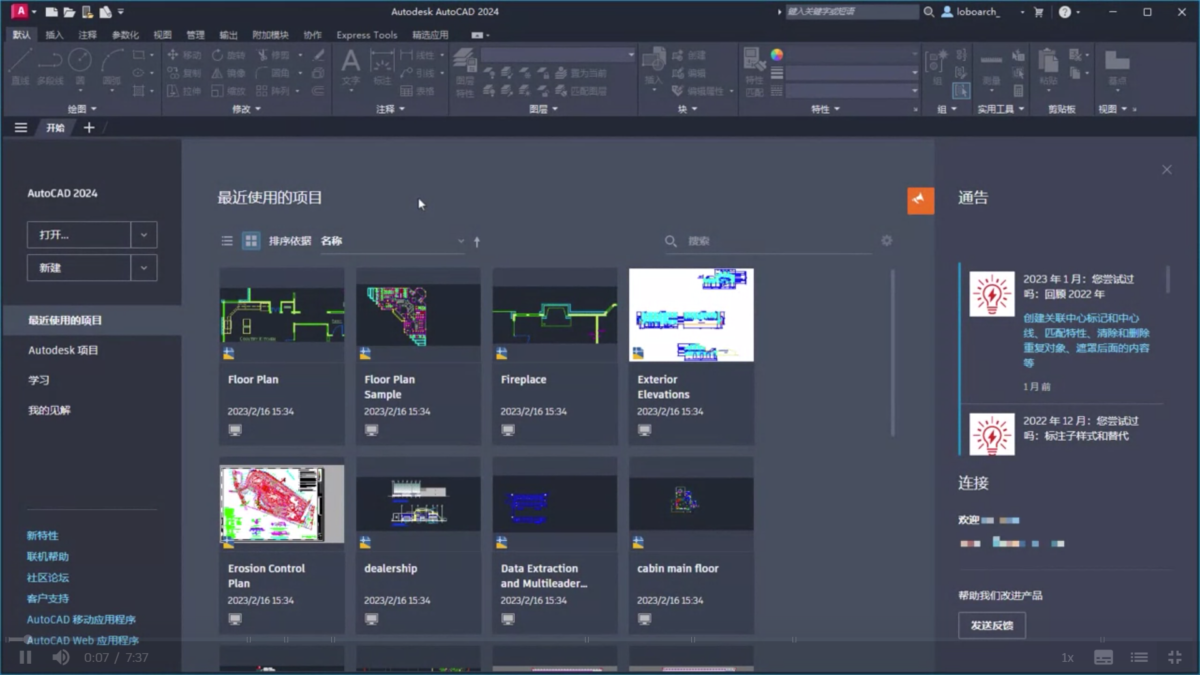Open the Express Tools ribbon tab

coord(367,34)
